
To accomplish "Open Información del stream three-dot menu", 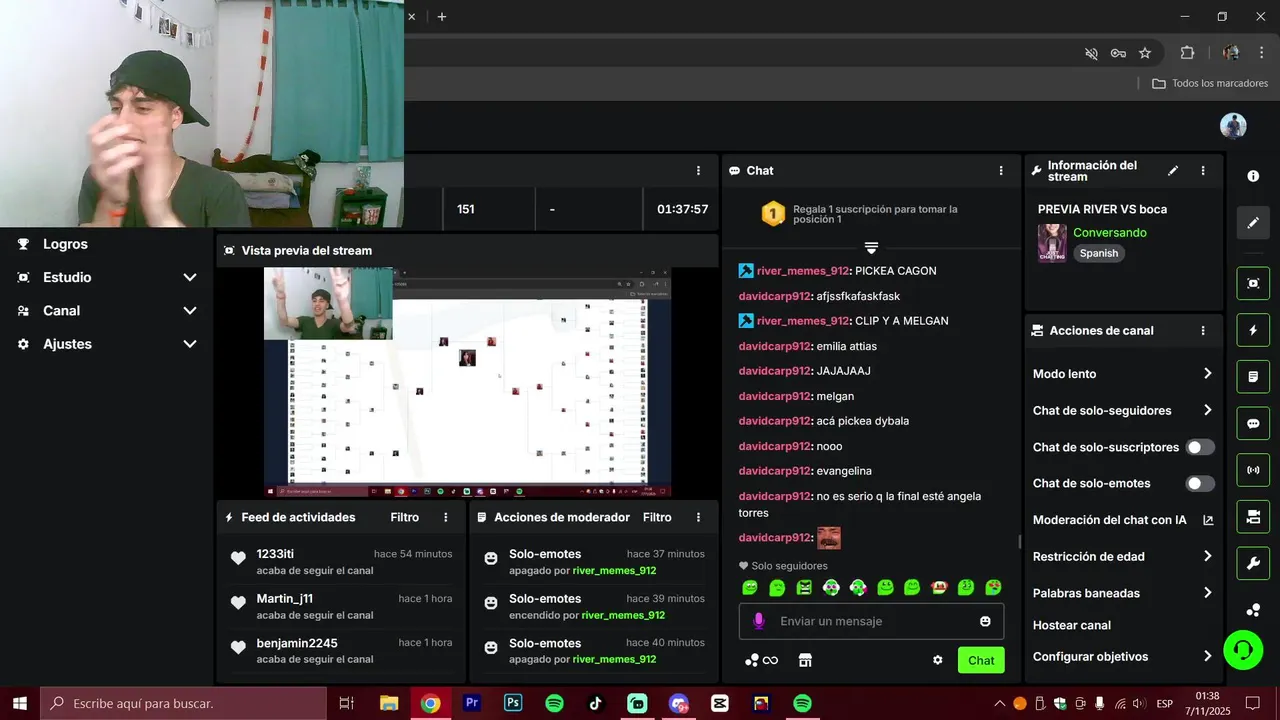I will point(1203,171).
